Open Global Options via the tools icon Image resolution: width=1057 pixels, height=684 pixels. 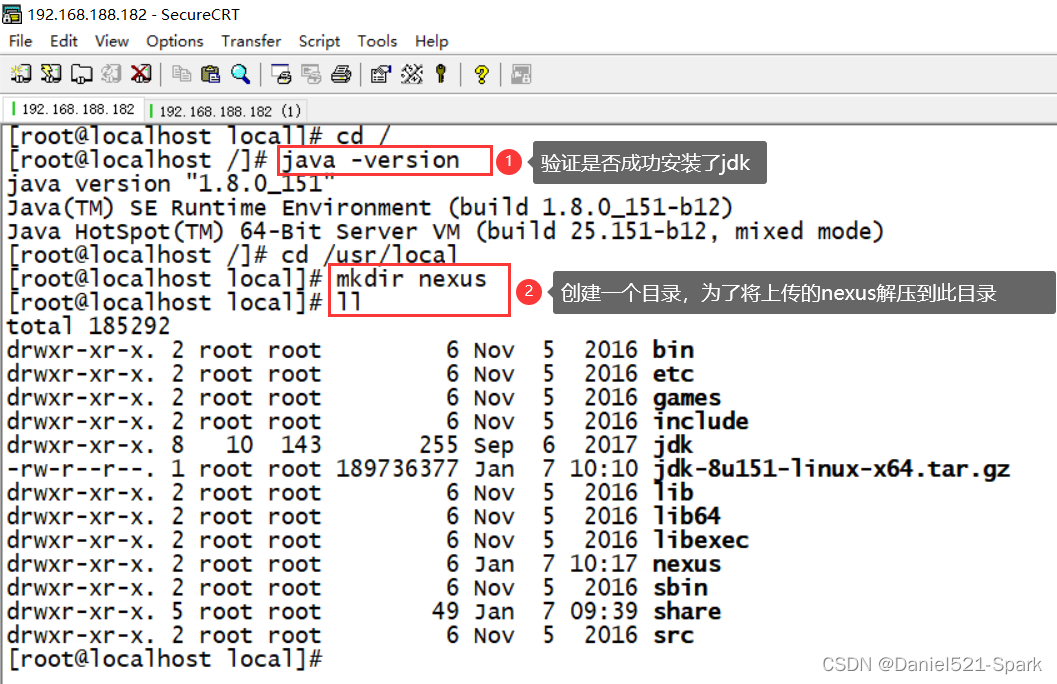click(x=411, y=74)
